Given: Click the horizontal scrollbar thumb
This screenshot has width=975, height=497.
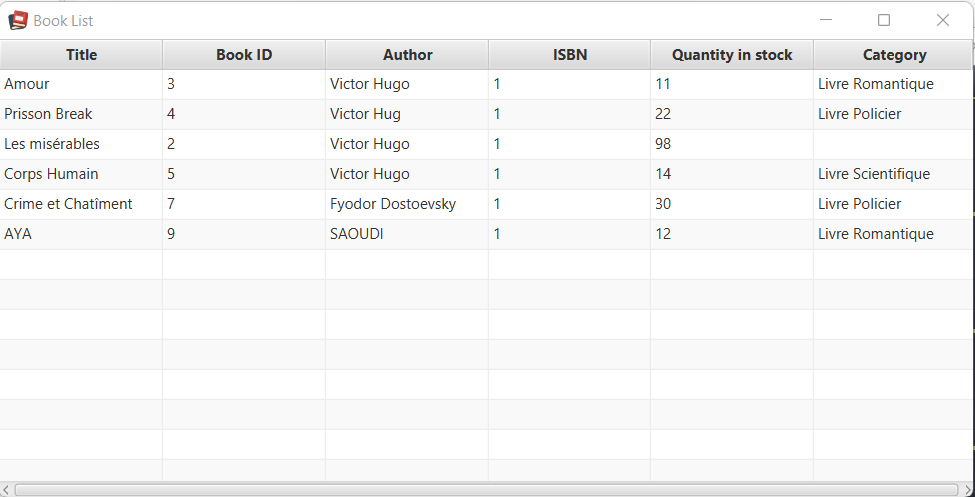Looking at the screenshot, I should click(x=486, y=490).
